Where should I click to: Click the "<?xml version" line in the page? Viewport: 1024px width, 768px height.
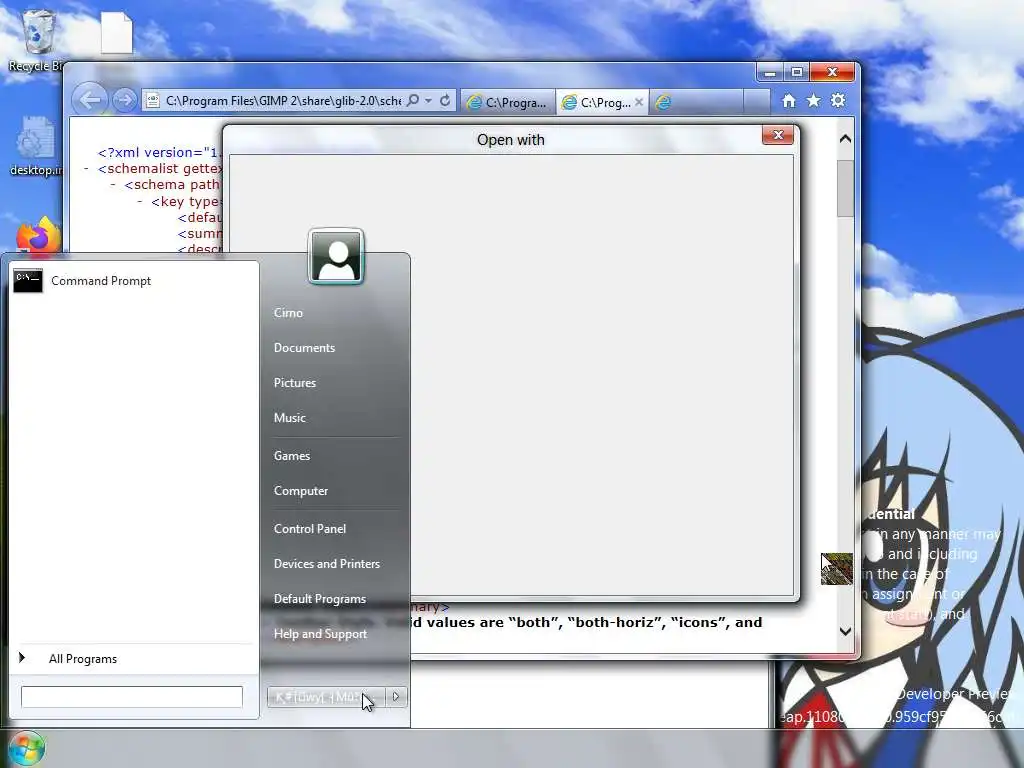pyautogui.click(x=159, y=153)
